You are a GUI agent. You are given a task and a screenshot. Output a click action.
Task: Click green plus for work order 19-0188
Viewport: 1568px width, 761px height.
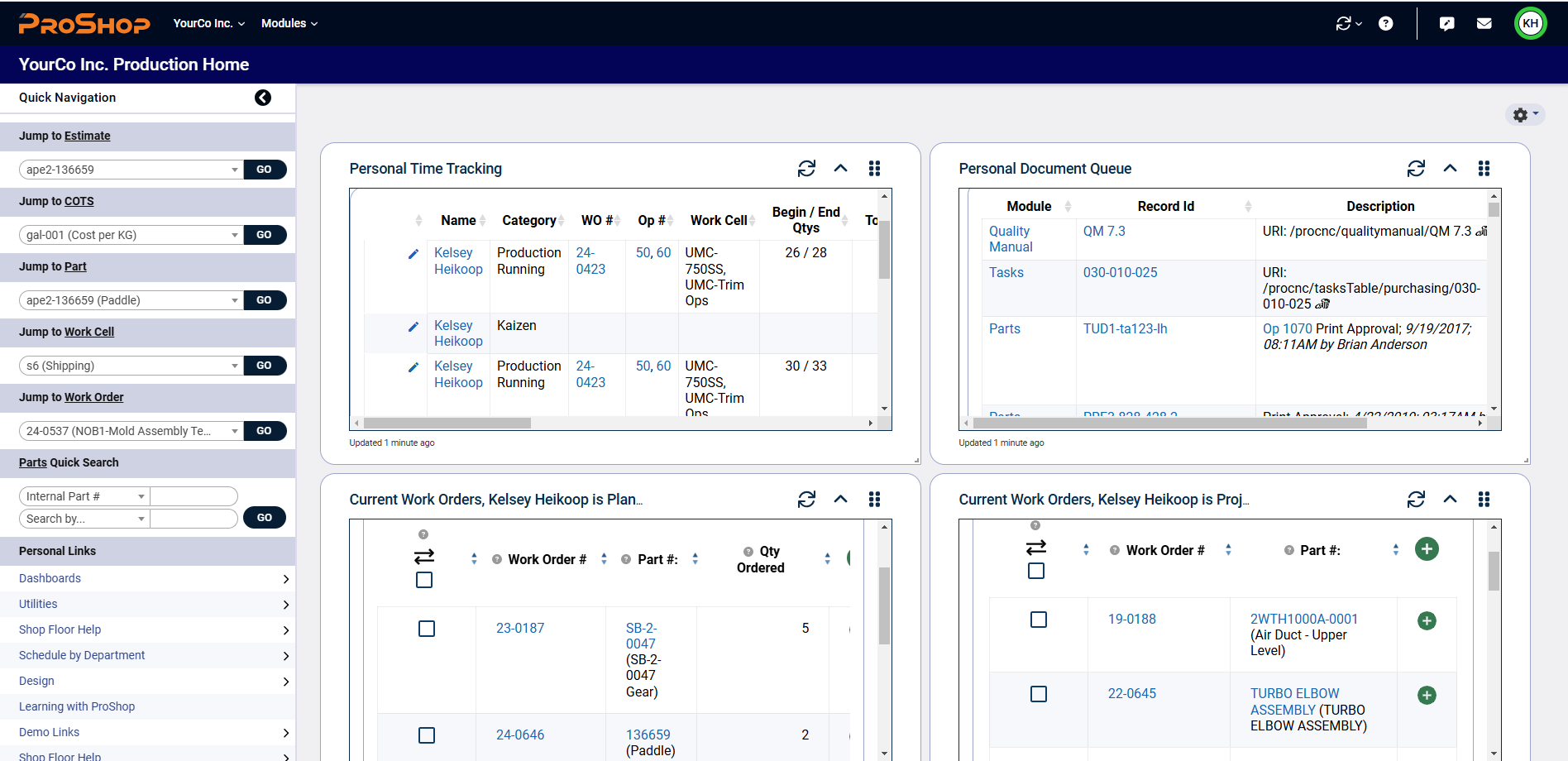pos(1427,621)
